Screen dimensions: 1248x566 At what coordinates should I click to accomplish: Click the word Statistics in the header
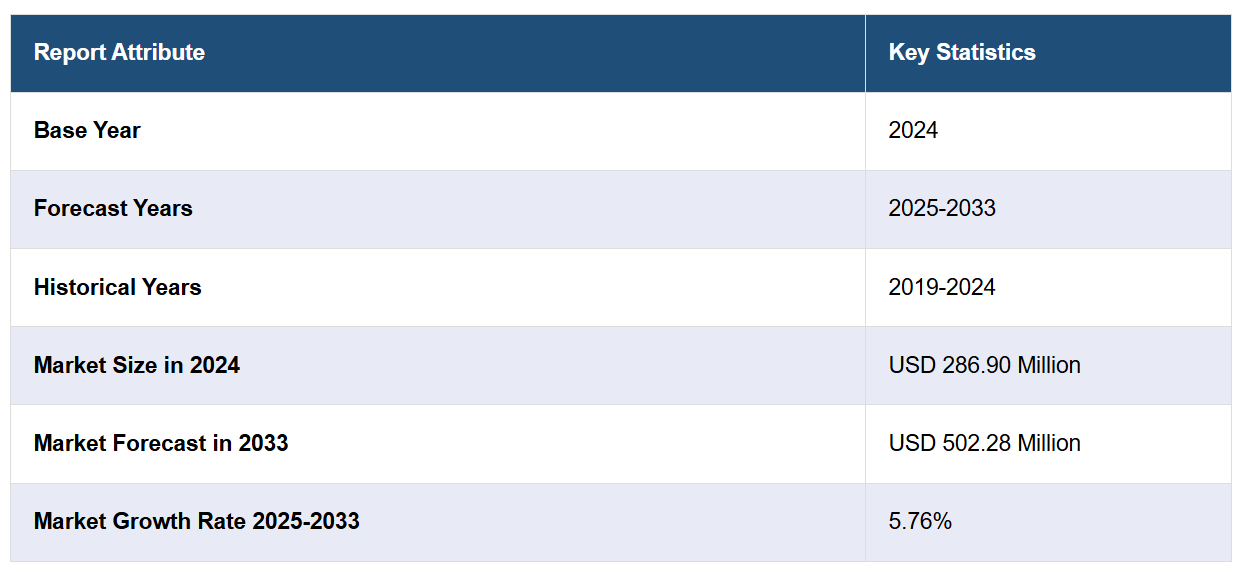(985, 52)
